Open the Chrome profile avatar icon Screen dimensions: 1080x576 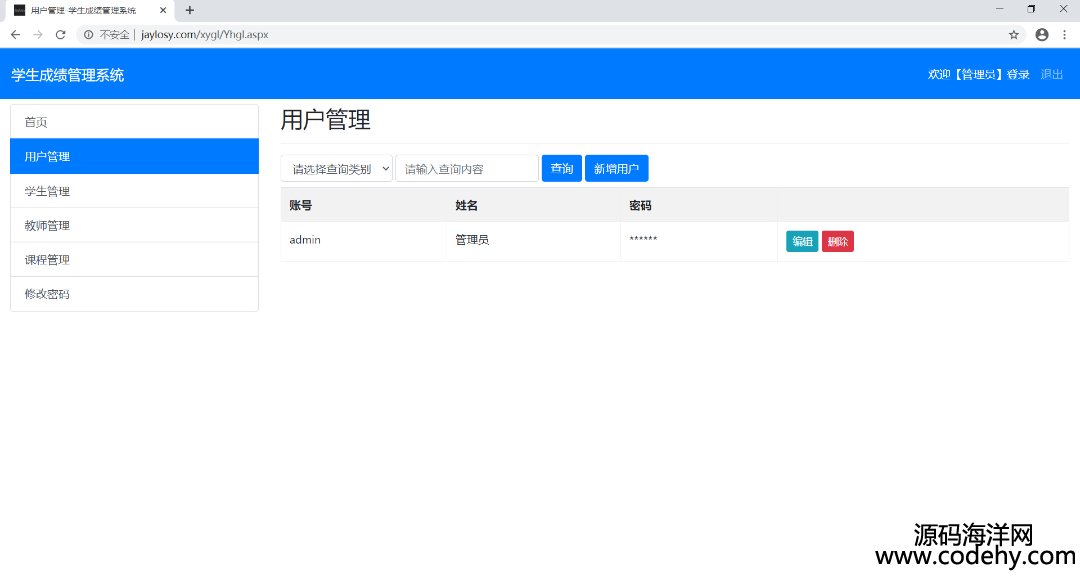coord(1042,34)
